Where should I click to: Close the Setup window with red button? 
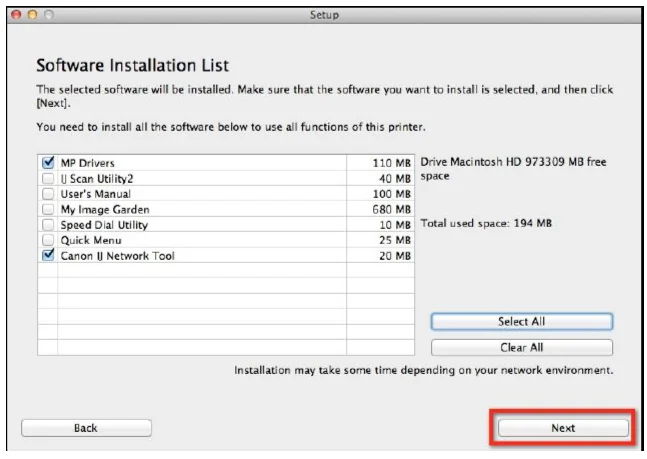[x=11, y=15]
